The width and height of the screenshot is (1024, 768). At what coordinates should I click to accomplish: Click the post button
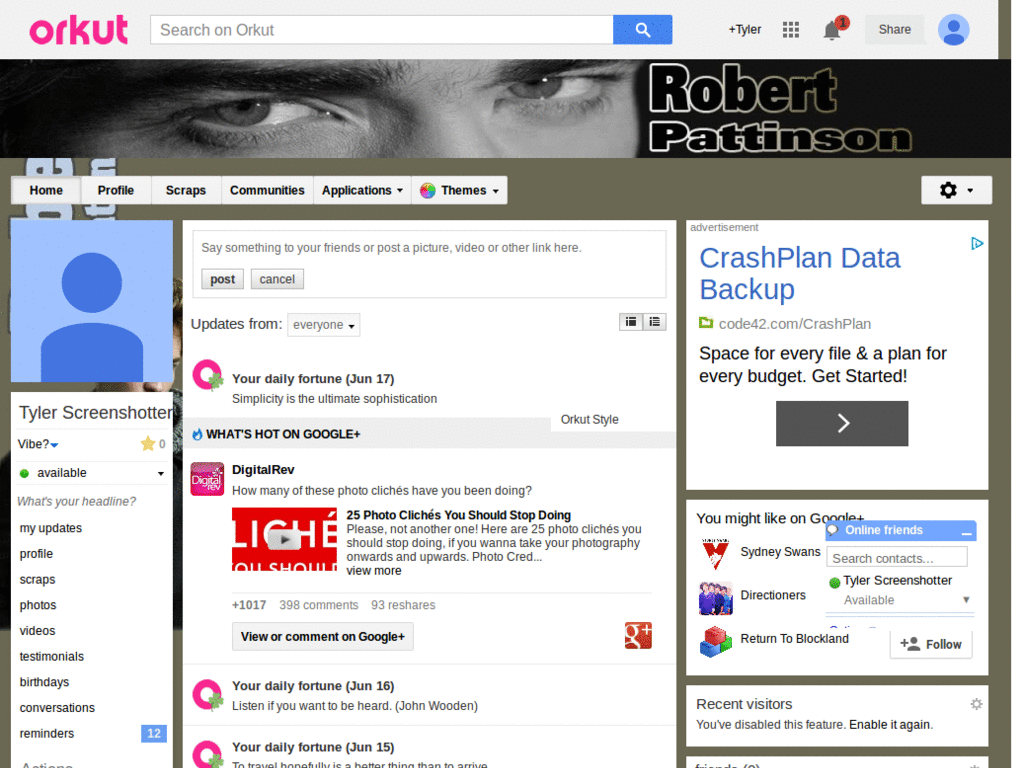(x=223, y=279)
